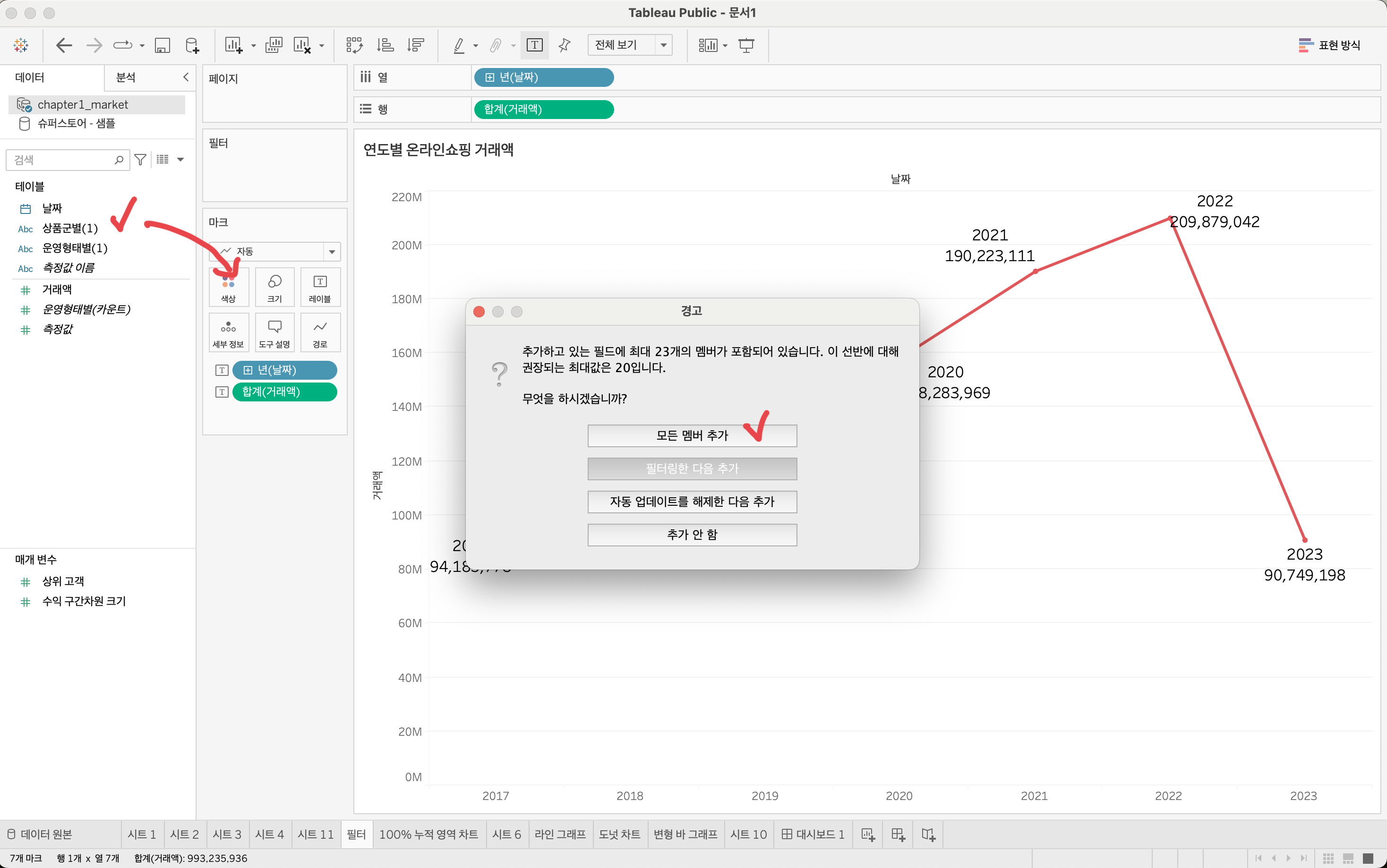Click the swap rows and columns icon
This screenshot has width=1387, height=868.
click(x=354, y=45)
